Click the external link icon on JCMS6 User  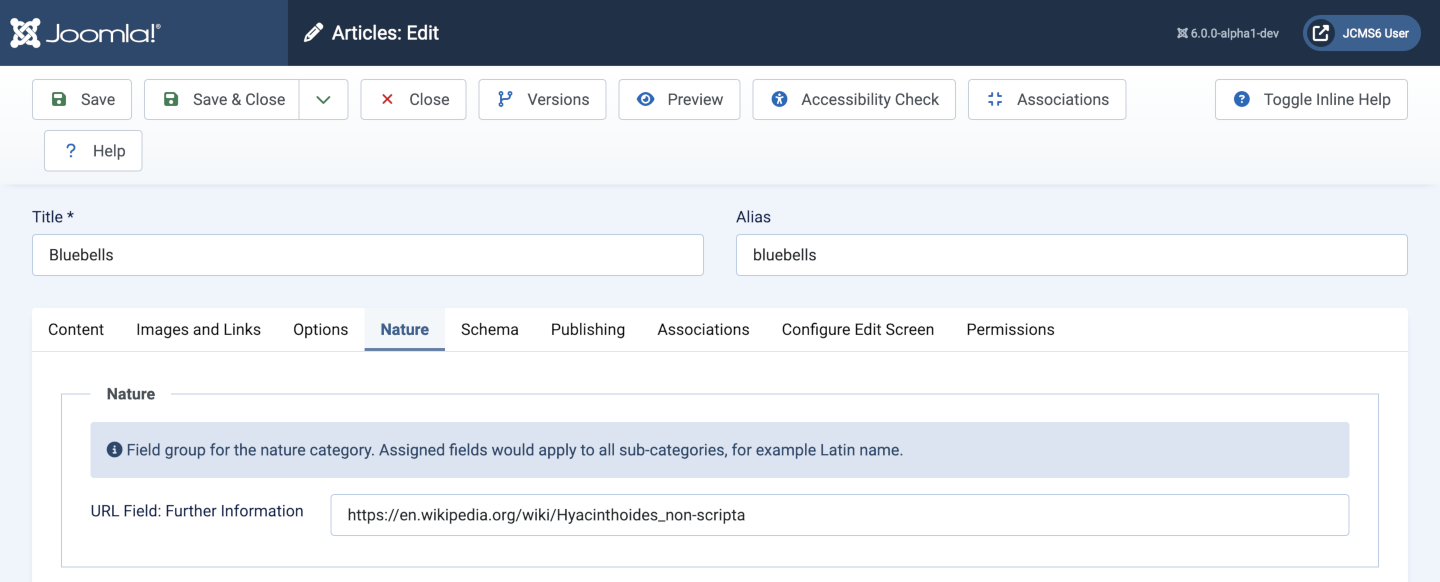pos(1322,32)
